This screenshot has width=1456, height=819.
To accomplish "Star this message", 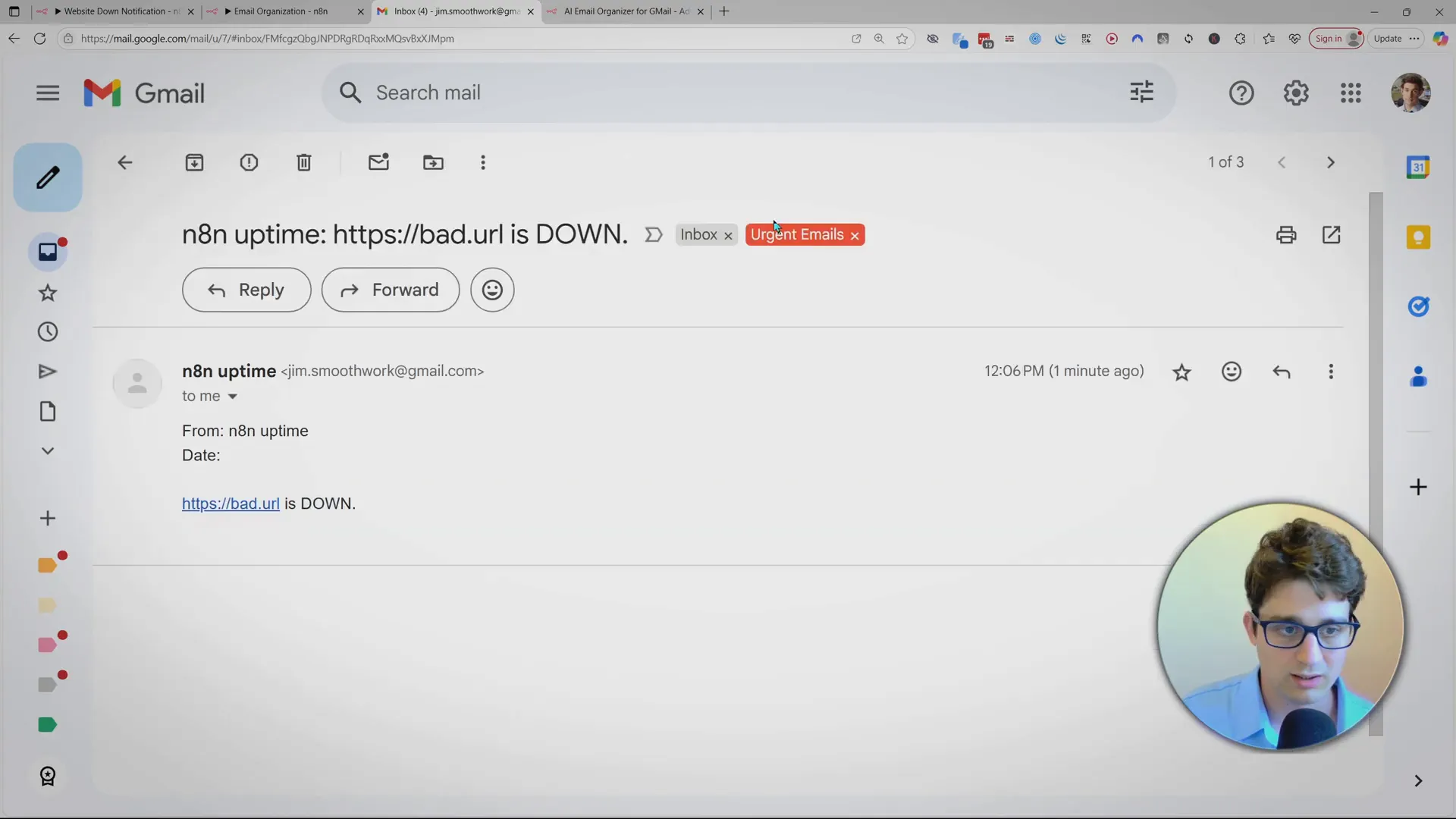I will (1181, 372).
